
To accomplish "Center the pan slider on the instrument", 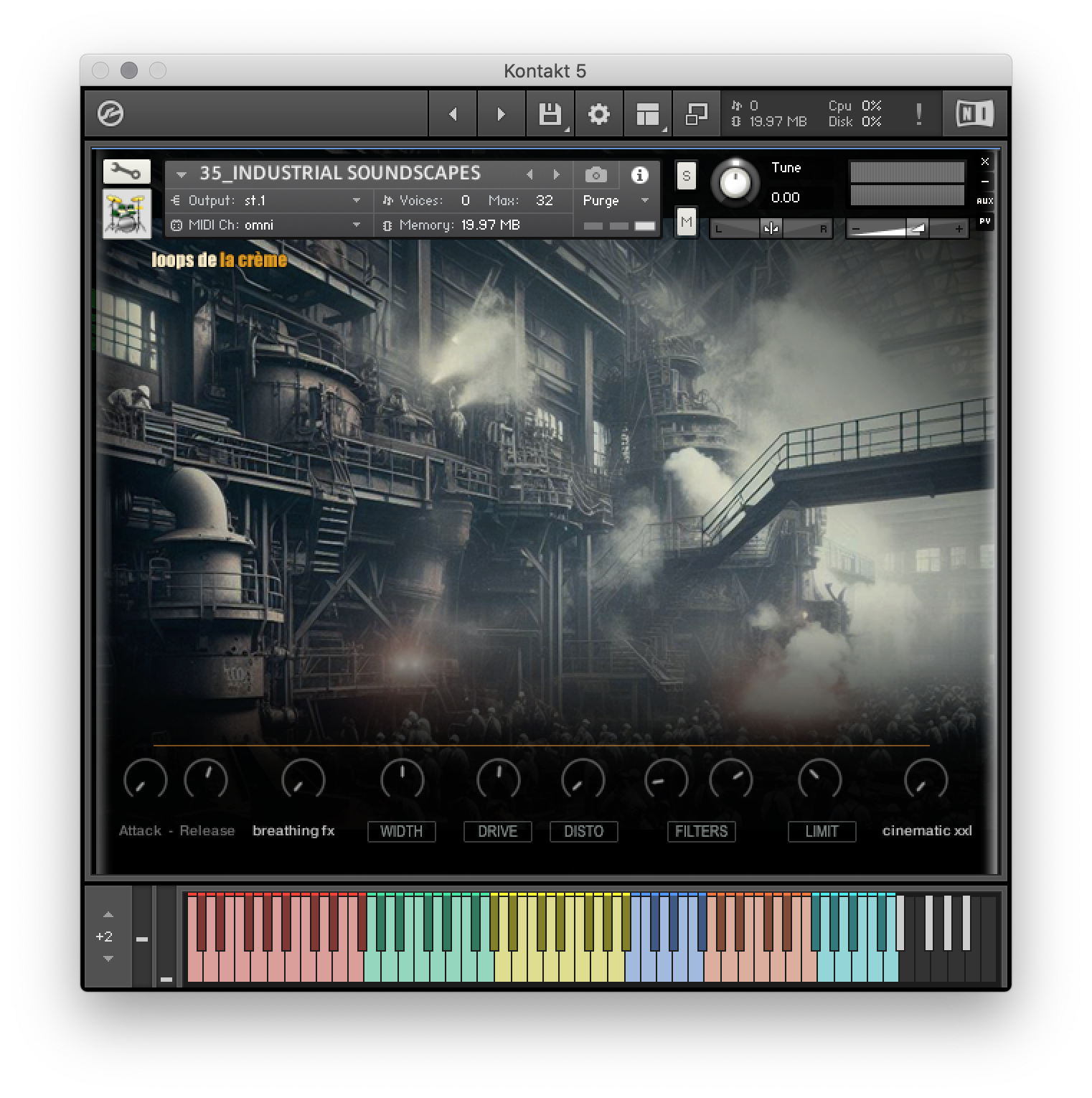I will coord(771,228).
